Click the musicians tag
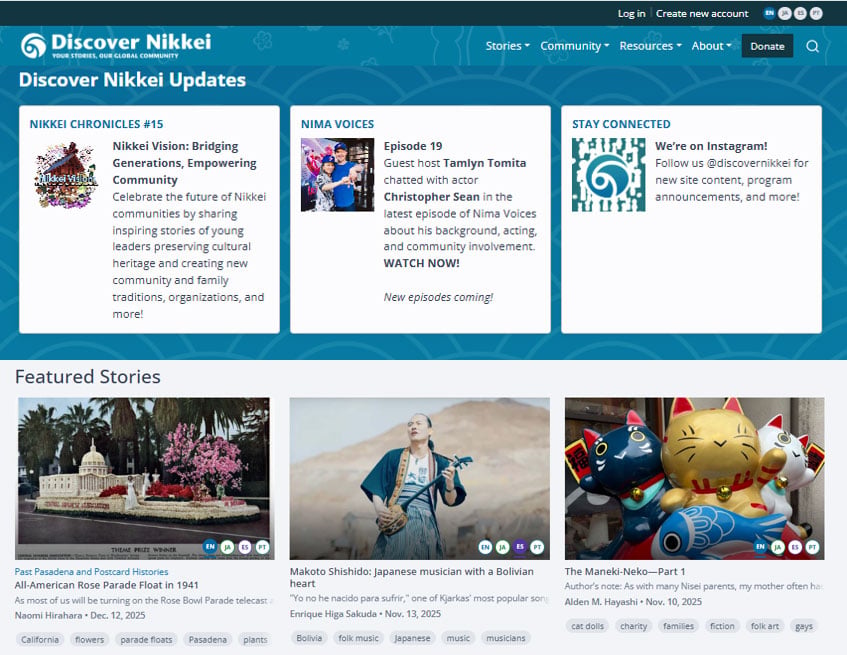847x655 pixels. pos(506,638)
